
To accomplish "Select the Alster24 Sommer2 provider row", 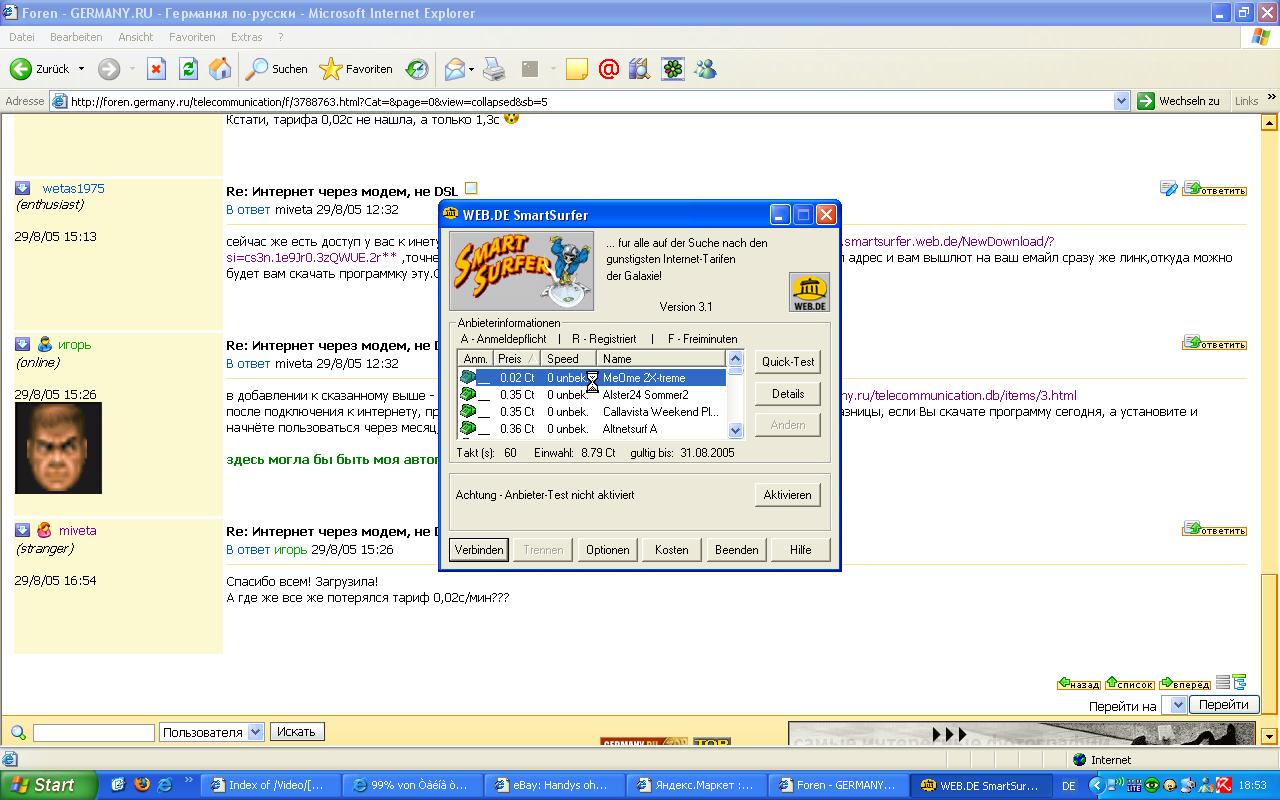I will coord(645,395).
